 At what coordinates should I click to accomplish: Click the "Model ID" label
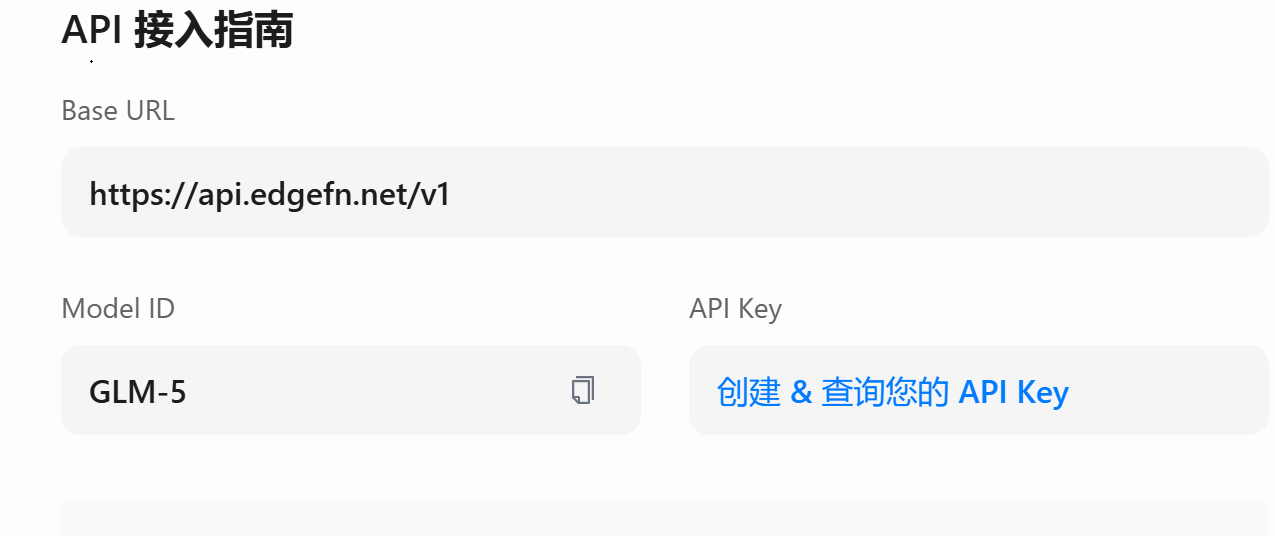[x=118, y=308]
